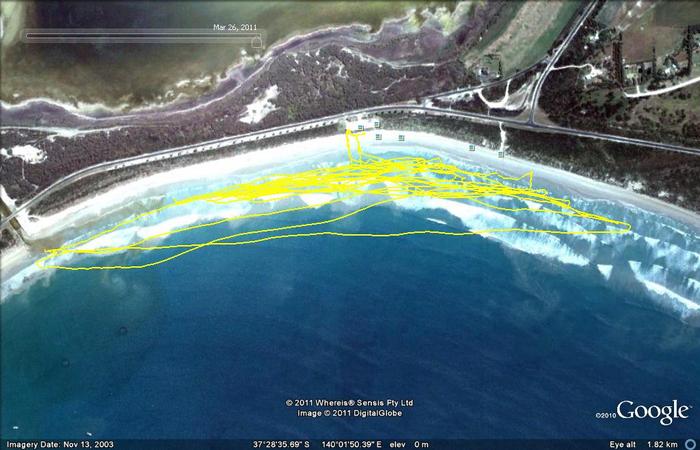The height and width of the screenshot is (450, 700).
Task: Click the middle of the historical time slider track
Action: click(140, 36)
